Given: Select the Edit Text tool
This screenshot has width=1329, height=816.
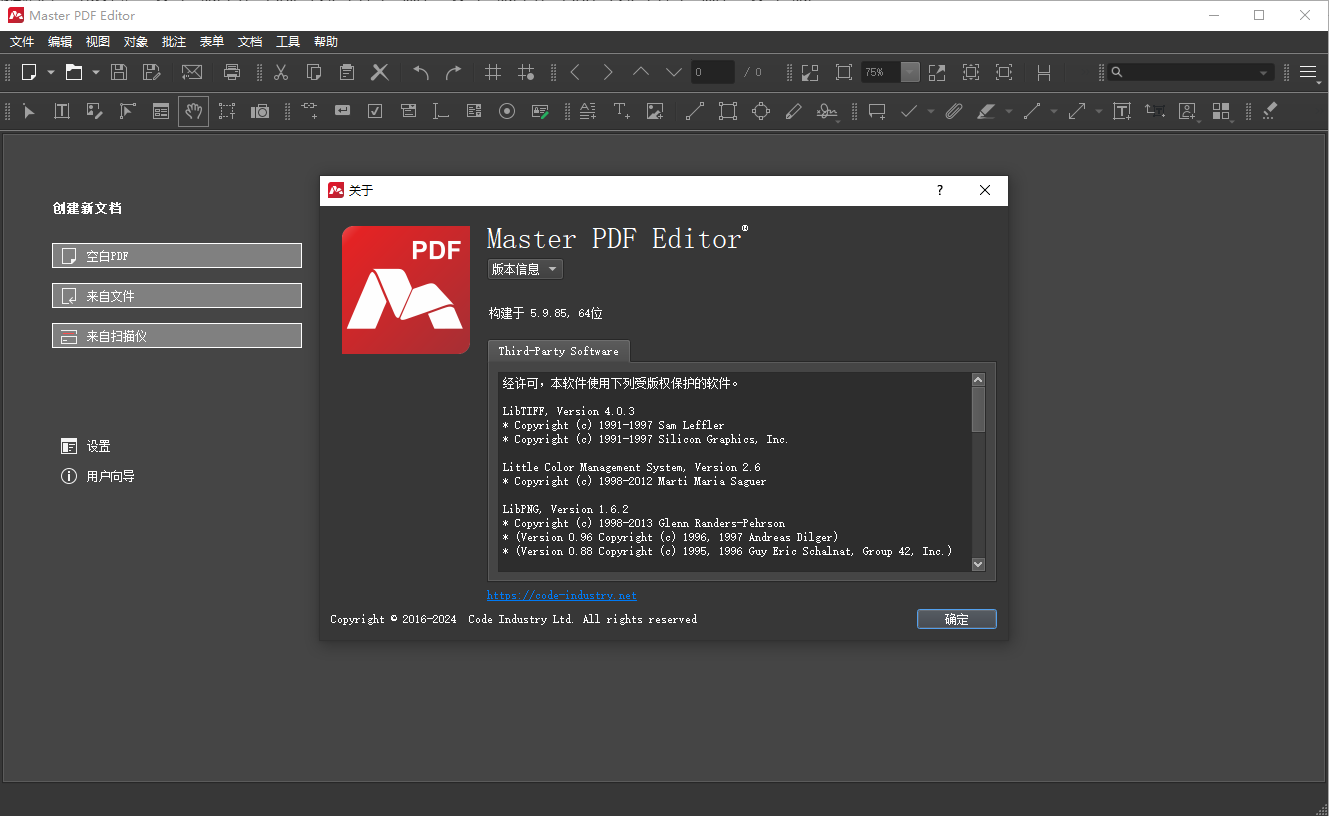Looking at the screenshot, I should point(62,111).
